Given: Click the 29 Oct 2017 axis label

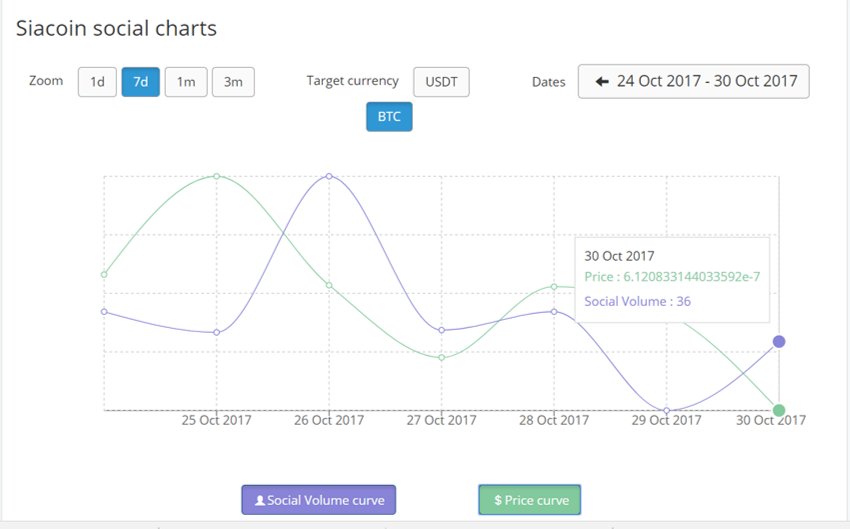Looking at the screenshot, I should point(667,420).
